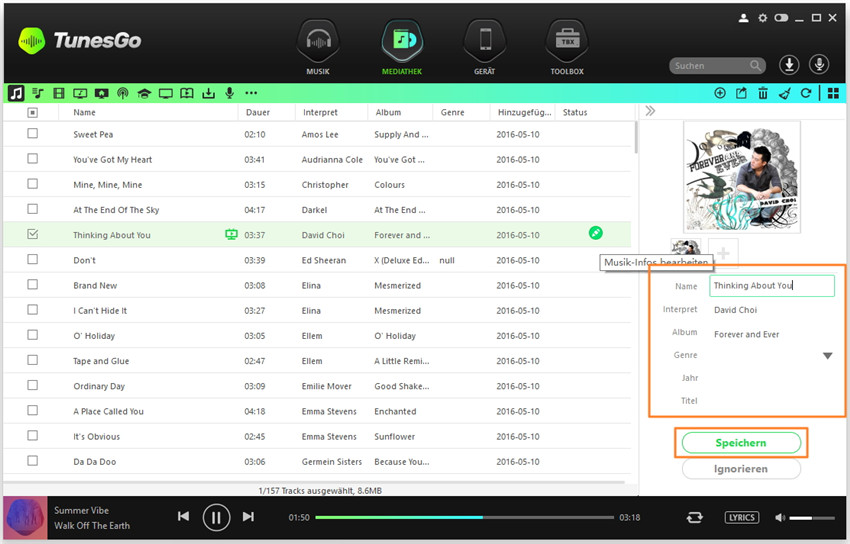Check the box for Mine, Mine, Mine

click(33, 184)
